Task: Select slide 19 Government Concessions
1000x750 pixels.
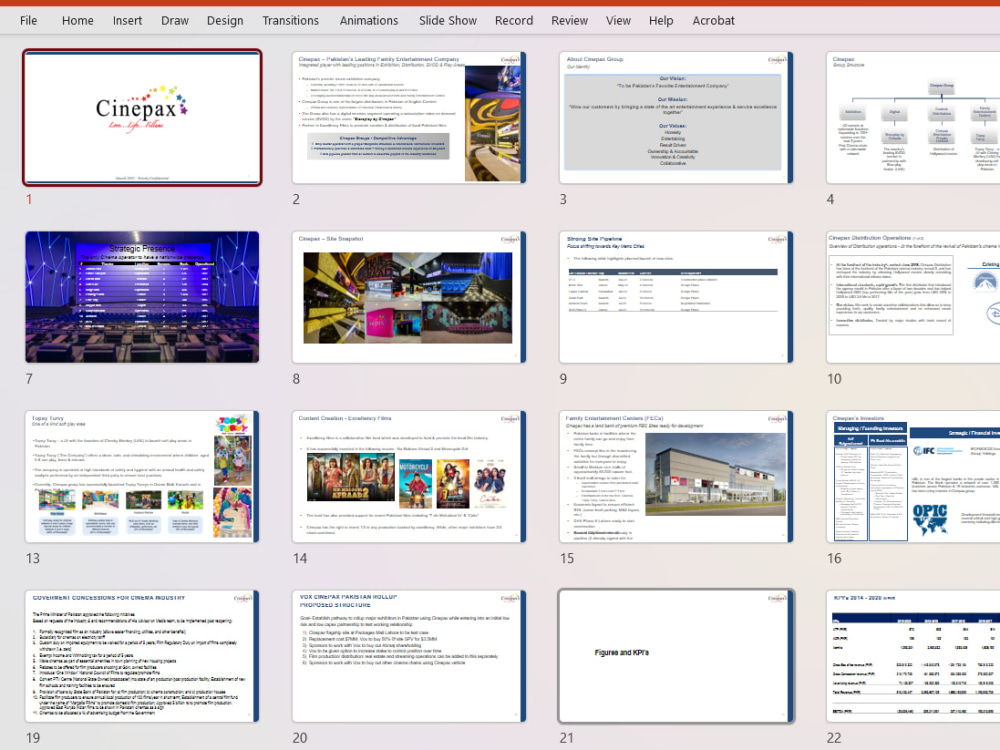Action: [x=142, y=656]
